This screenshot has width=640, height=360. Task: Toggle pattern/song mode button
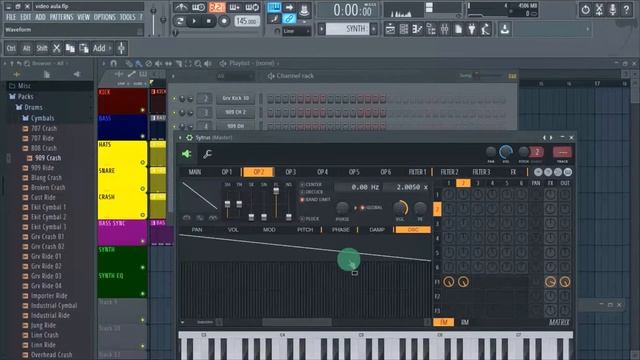tap(179, 21)
